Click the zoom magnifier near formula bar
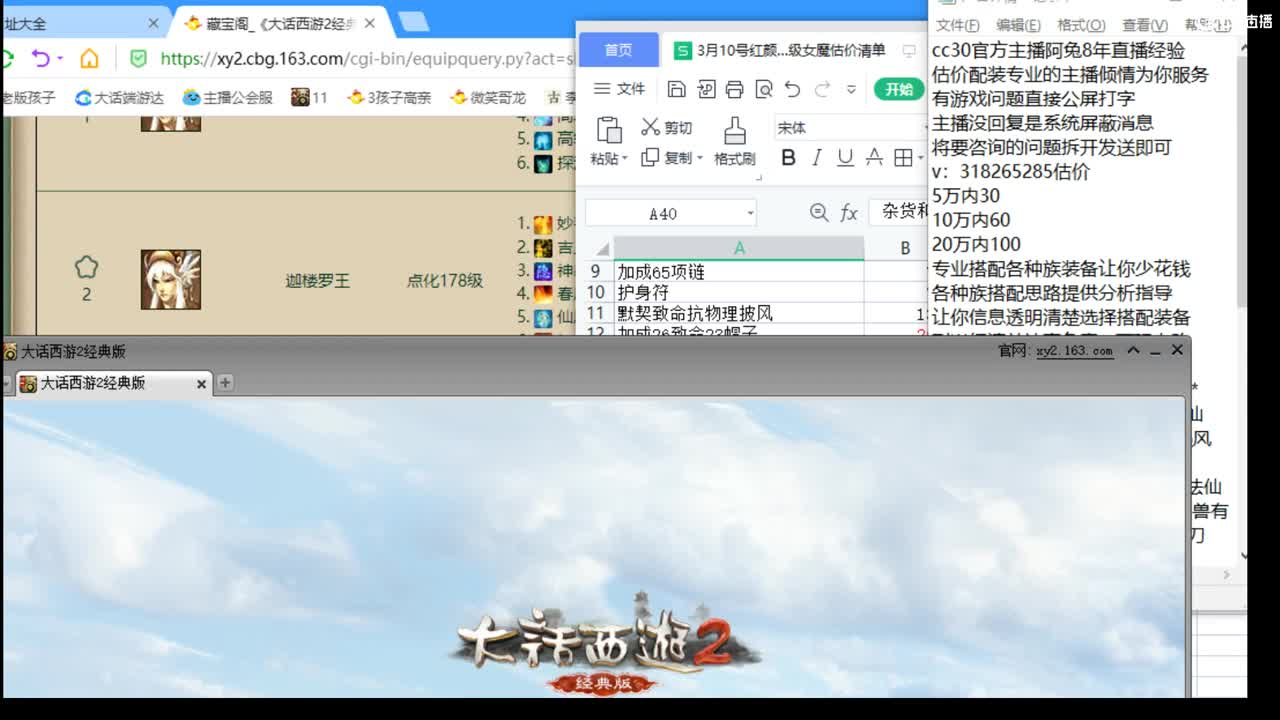This screenshot has height=720, width=1280. tap(819, 212)
